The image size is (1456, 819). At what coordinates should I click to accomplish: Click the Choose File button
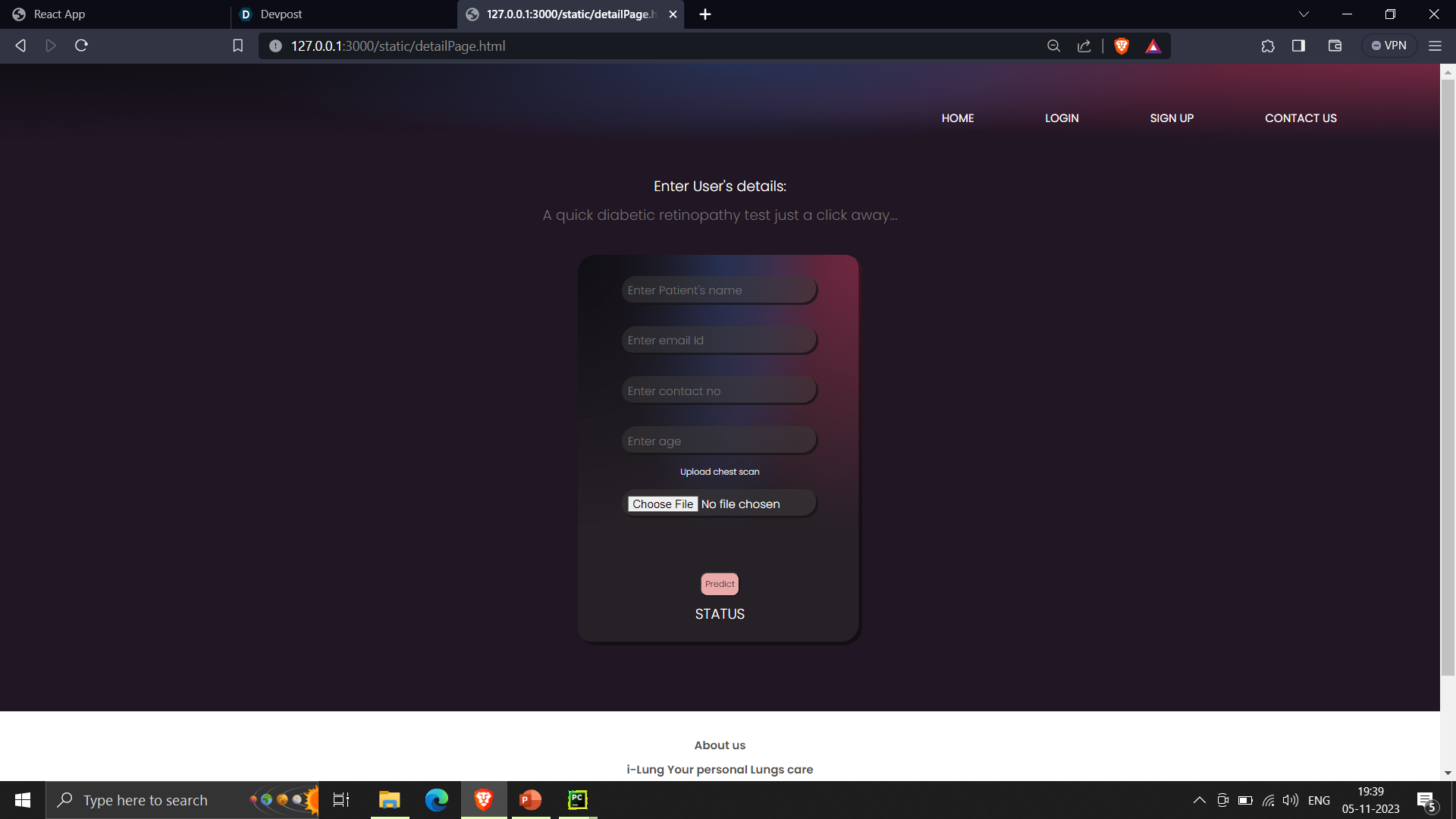pyautogui.click(x=663, y=504)
